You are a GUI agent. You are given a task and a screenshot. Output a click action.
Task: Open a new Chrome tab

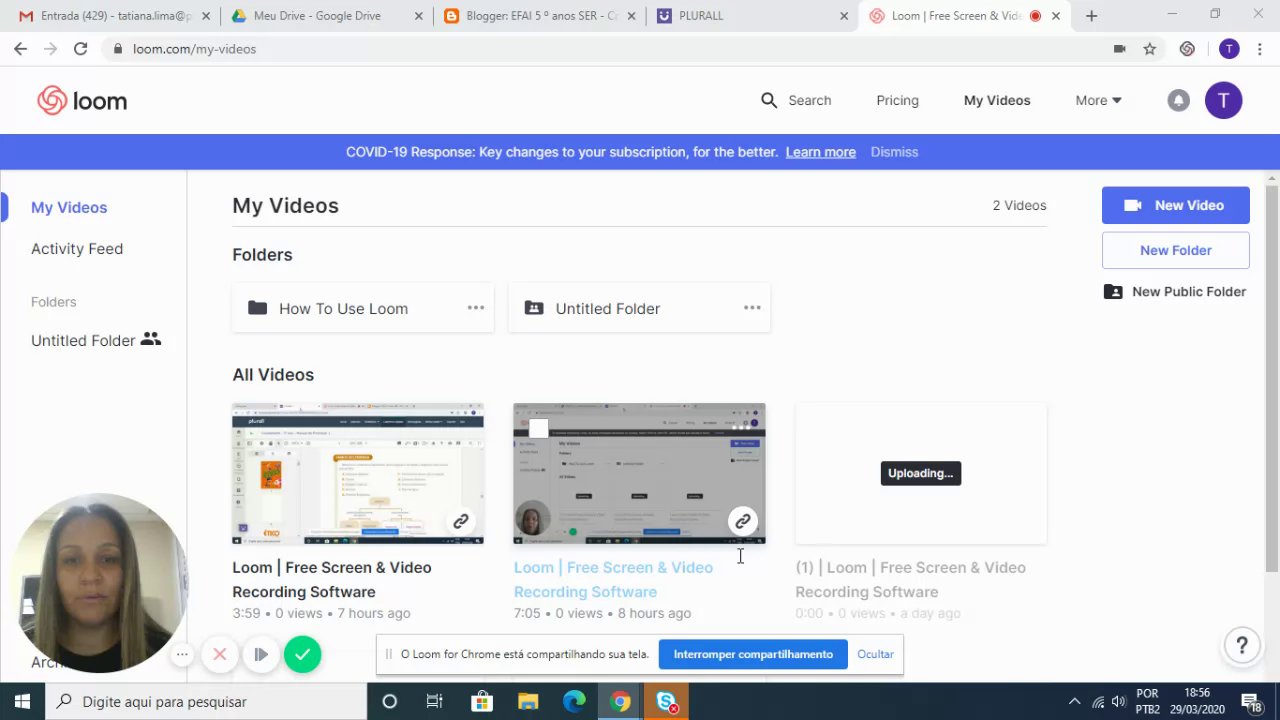click(1091, 16)
